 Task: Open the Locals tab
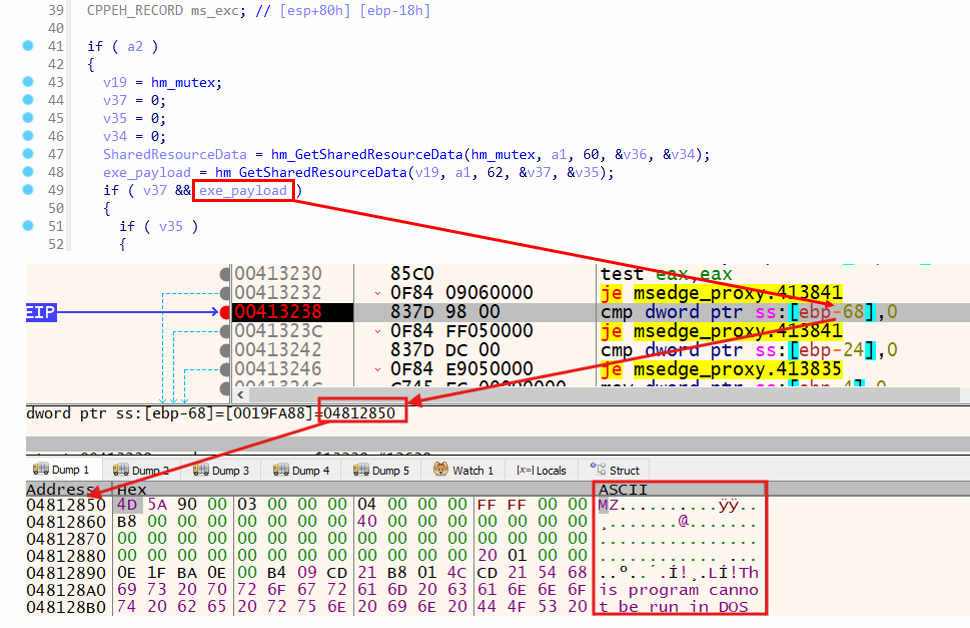[541, 470]
